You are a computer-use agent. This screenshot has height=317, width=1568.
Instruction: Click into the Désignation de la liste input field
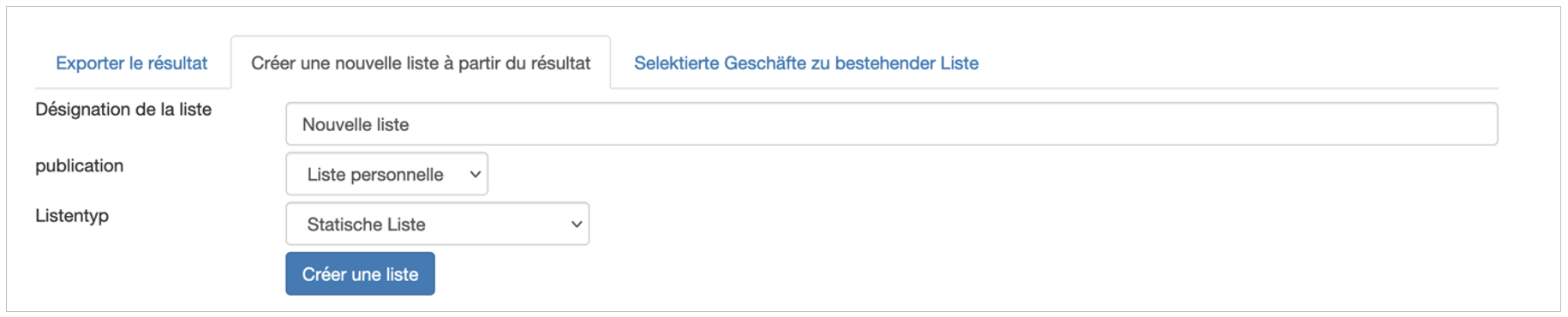tap(891, 124)
